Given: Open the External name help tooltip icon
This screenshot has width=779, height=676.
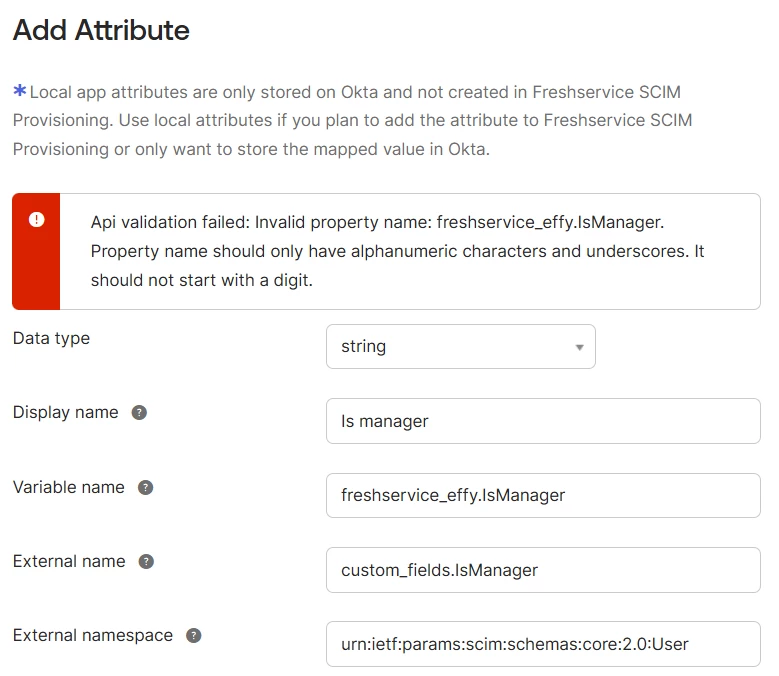Looking at the screenshot, I should pyautogui.click(x=146, y=561).
